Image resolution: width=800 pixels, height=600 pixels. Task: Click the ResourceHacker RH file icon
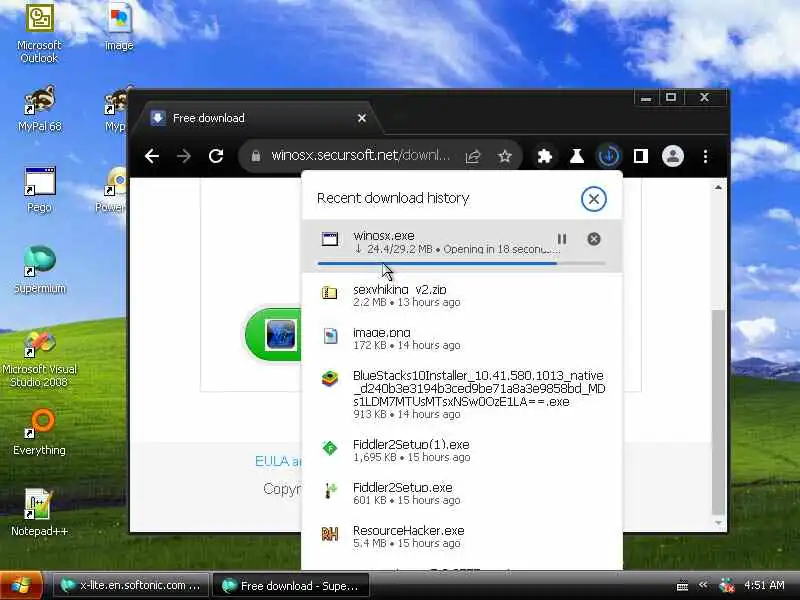(x=330, y=534)
